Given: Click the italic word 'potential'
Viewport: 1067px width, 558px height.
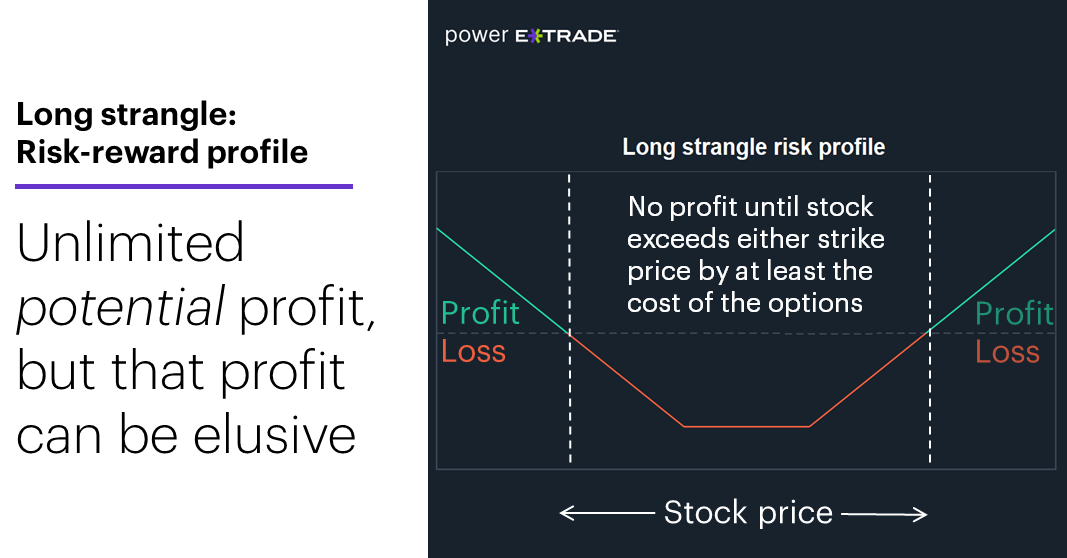Looking at the screenshot, I should [x=120, y=308].
